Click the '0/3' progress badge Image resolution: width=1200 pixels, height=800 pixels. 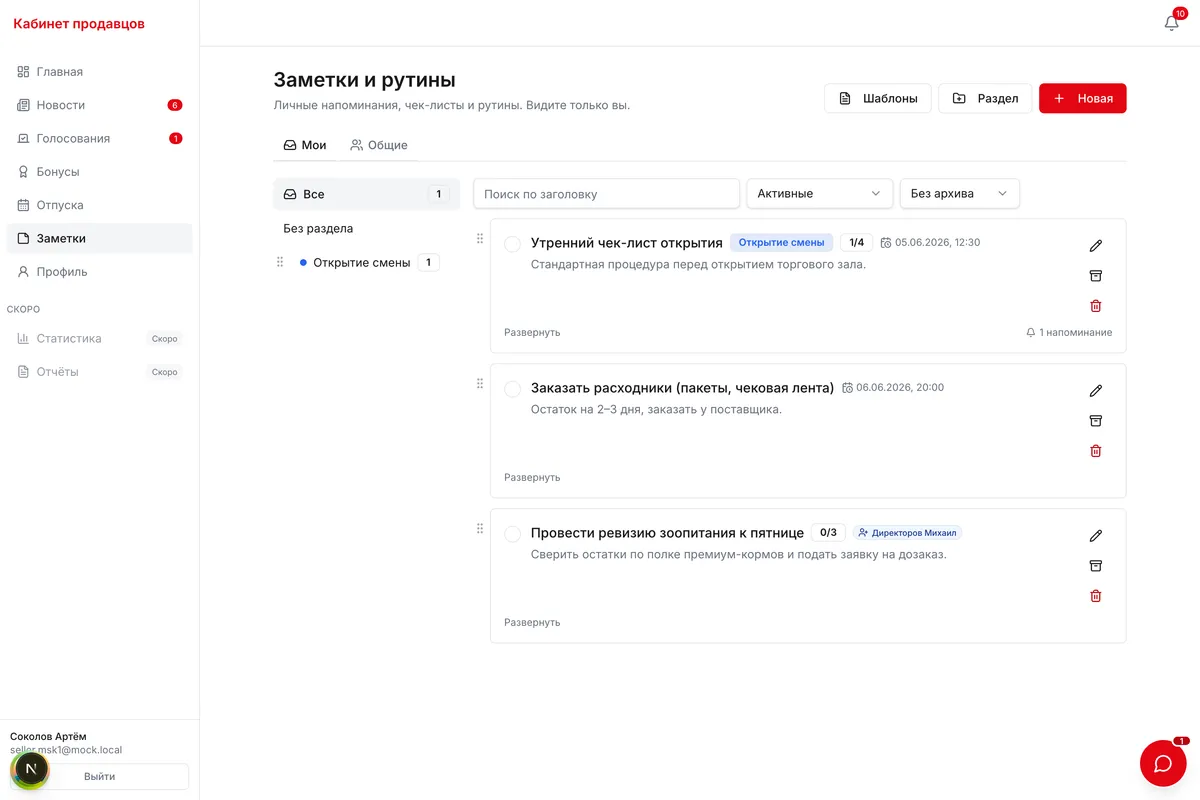(828, 532)
